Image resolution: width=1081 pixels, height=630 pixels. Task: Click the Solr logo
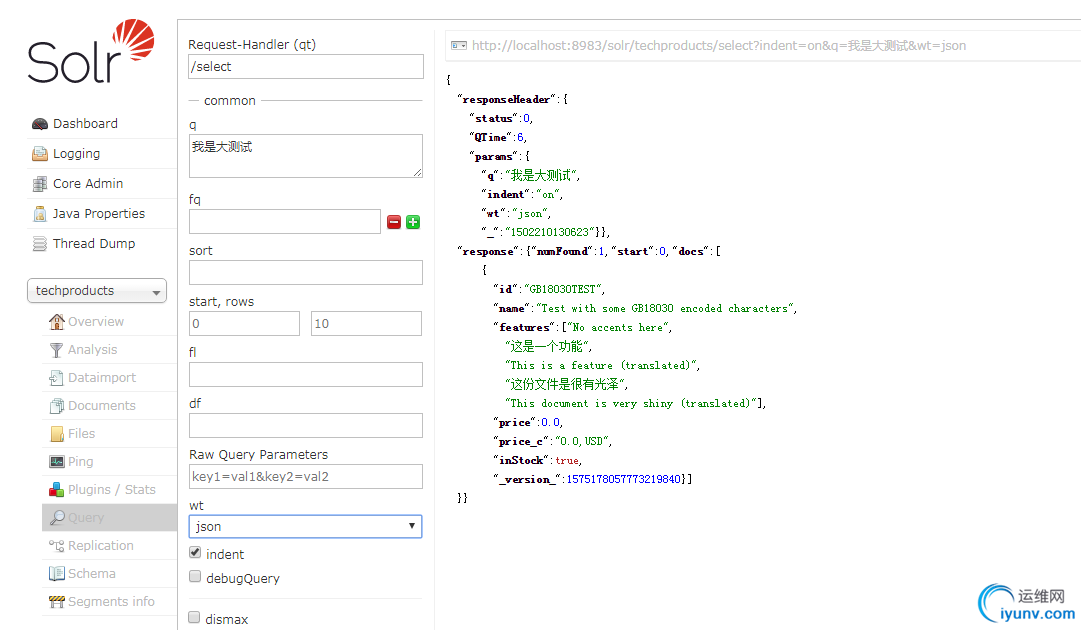pyautogui.click(x=91, y=52)
